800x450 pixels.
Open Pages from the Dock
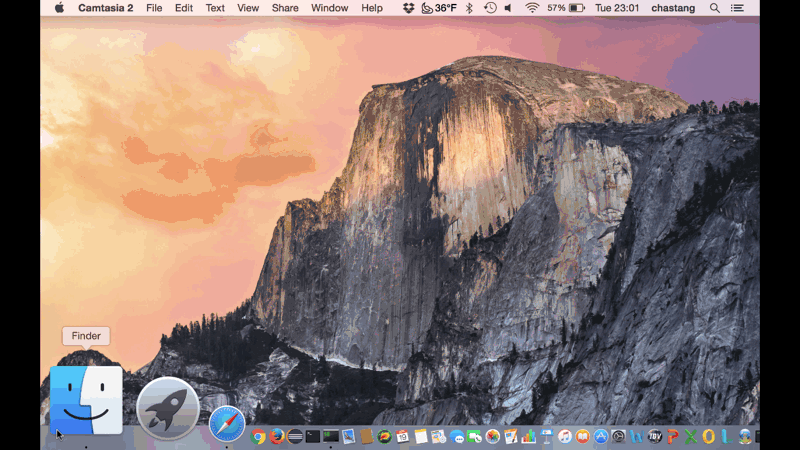tap(510, 436)
